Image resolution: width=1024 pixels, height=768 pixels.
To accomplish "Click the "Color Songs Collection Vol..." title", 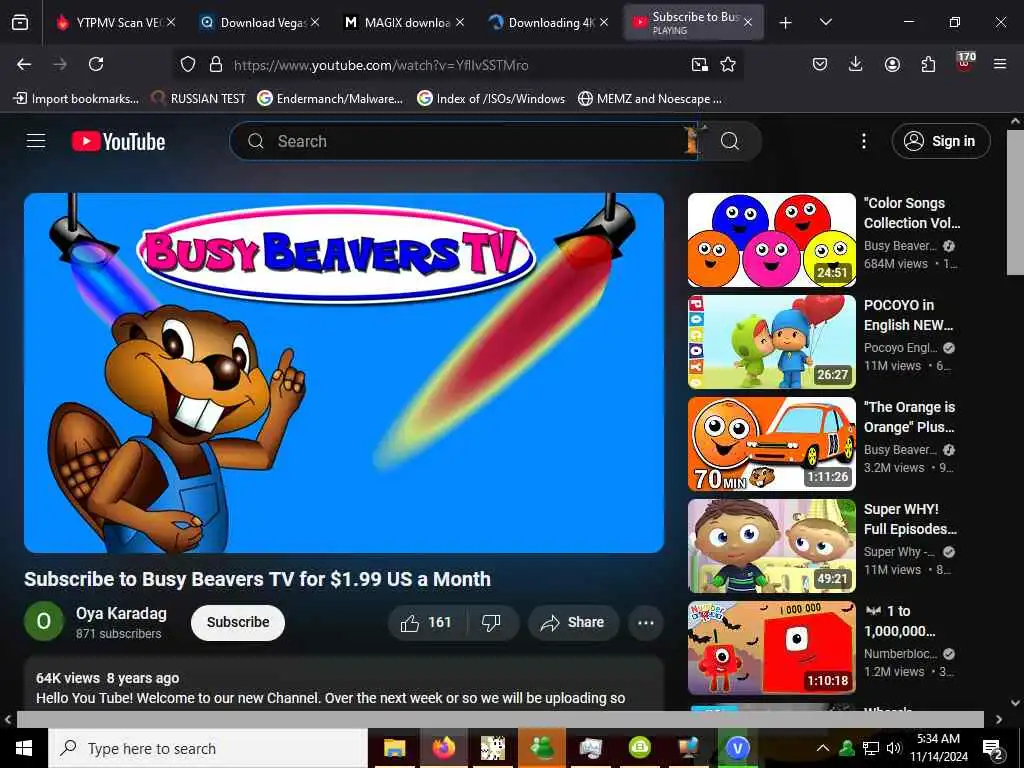I will click(912, 213).
